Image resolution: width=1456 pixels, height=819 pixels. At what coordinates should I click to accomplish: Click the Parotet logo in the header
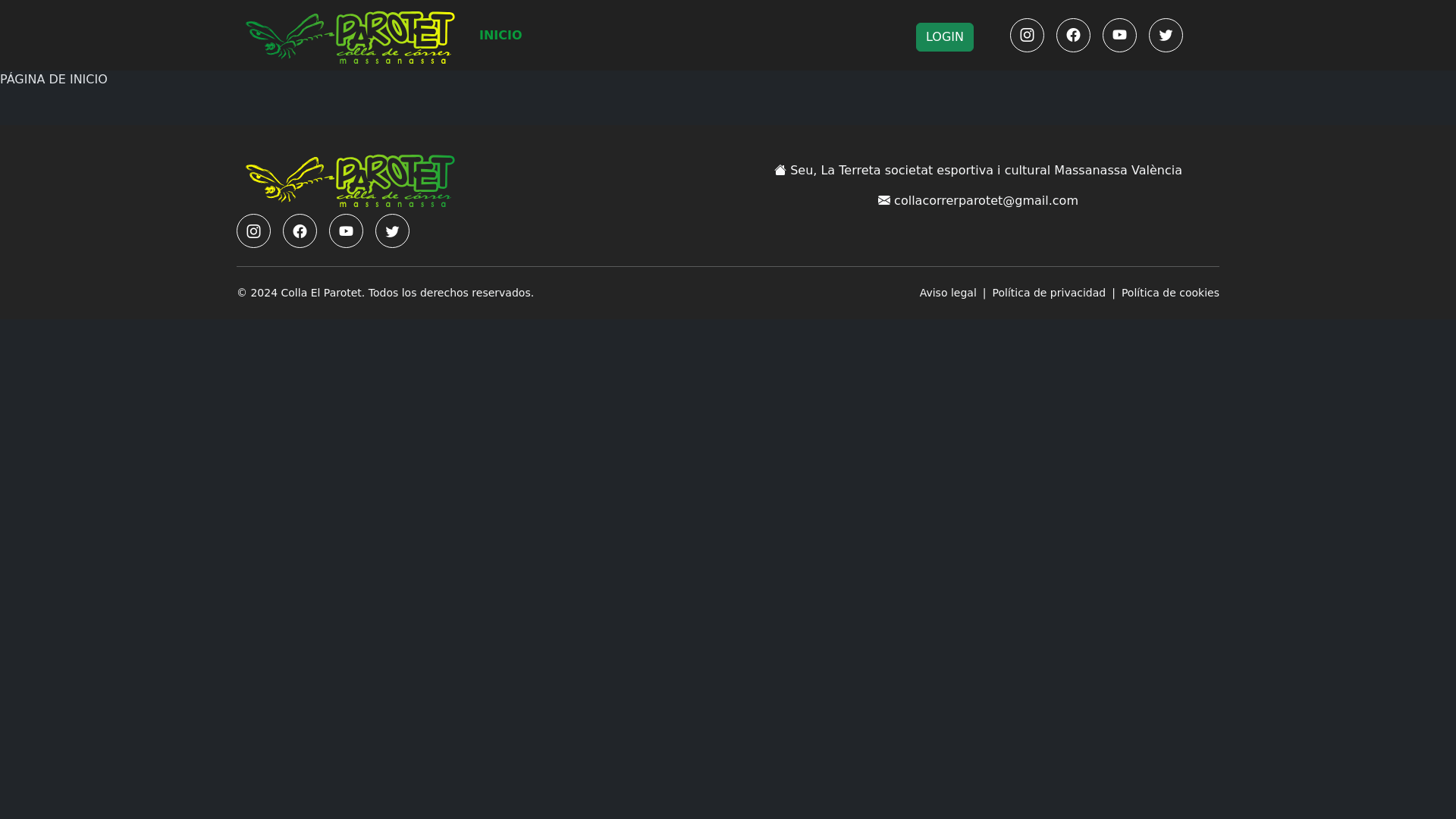[x=350, y=38]
